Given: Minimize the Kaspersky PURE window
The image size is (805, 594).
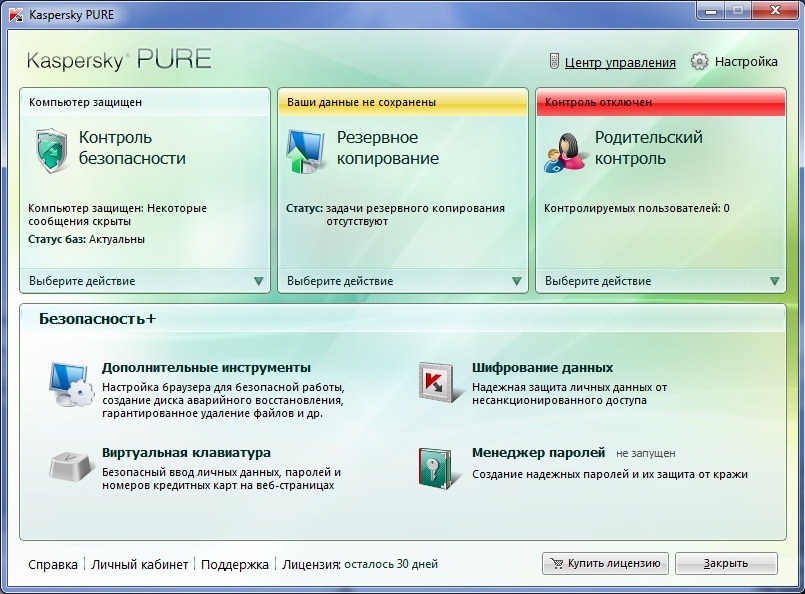Looking at the screenshot, I should [x=711, y=10].
